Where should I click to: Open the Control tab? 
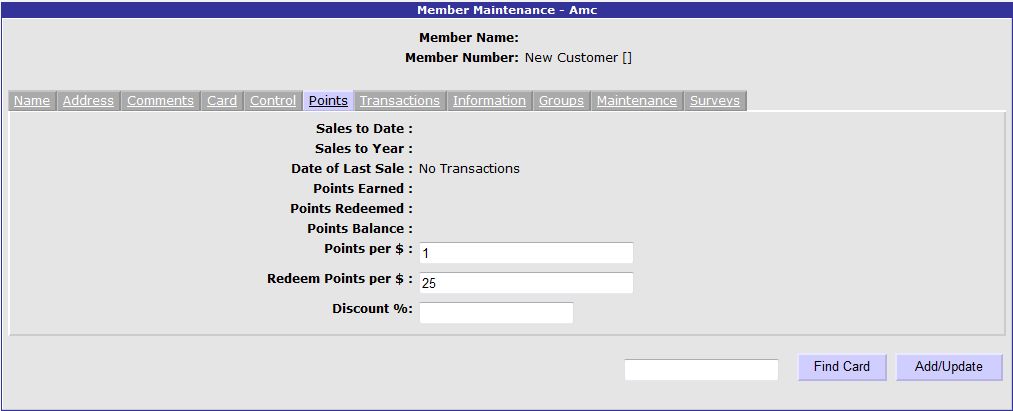click(273, 101)
